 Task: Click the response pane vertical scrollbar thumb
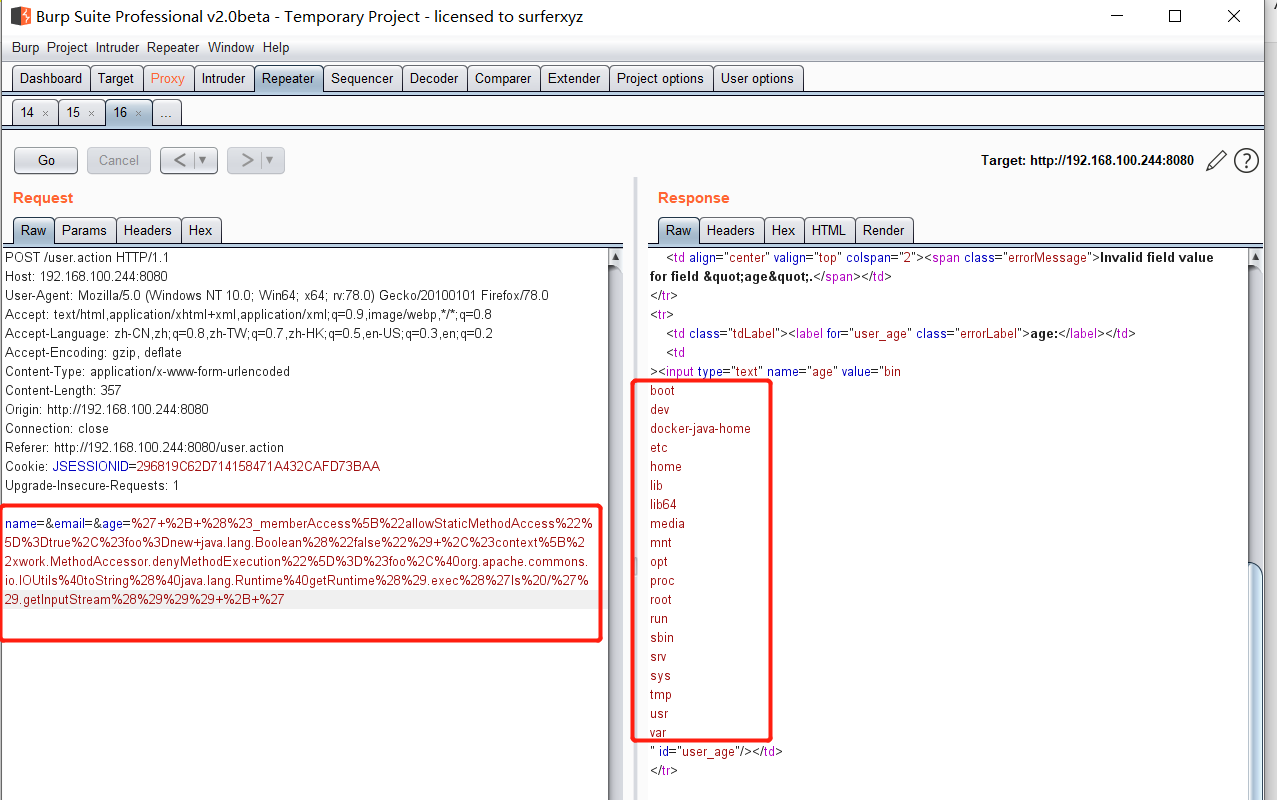1256,680
